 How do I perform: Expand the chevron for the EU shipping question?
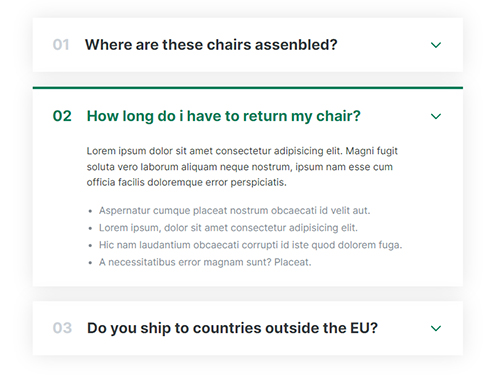(436, 328)
